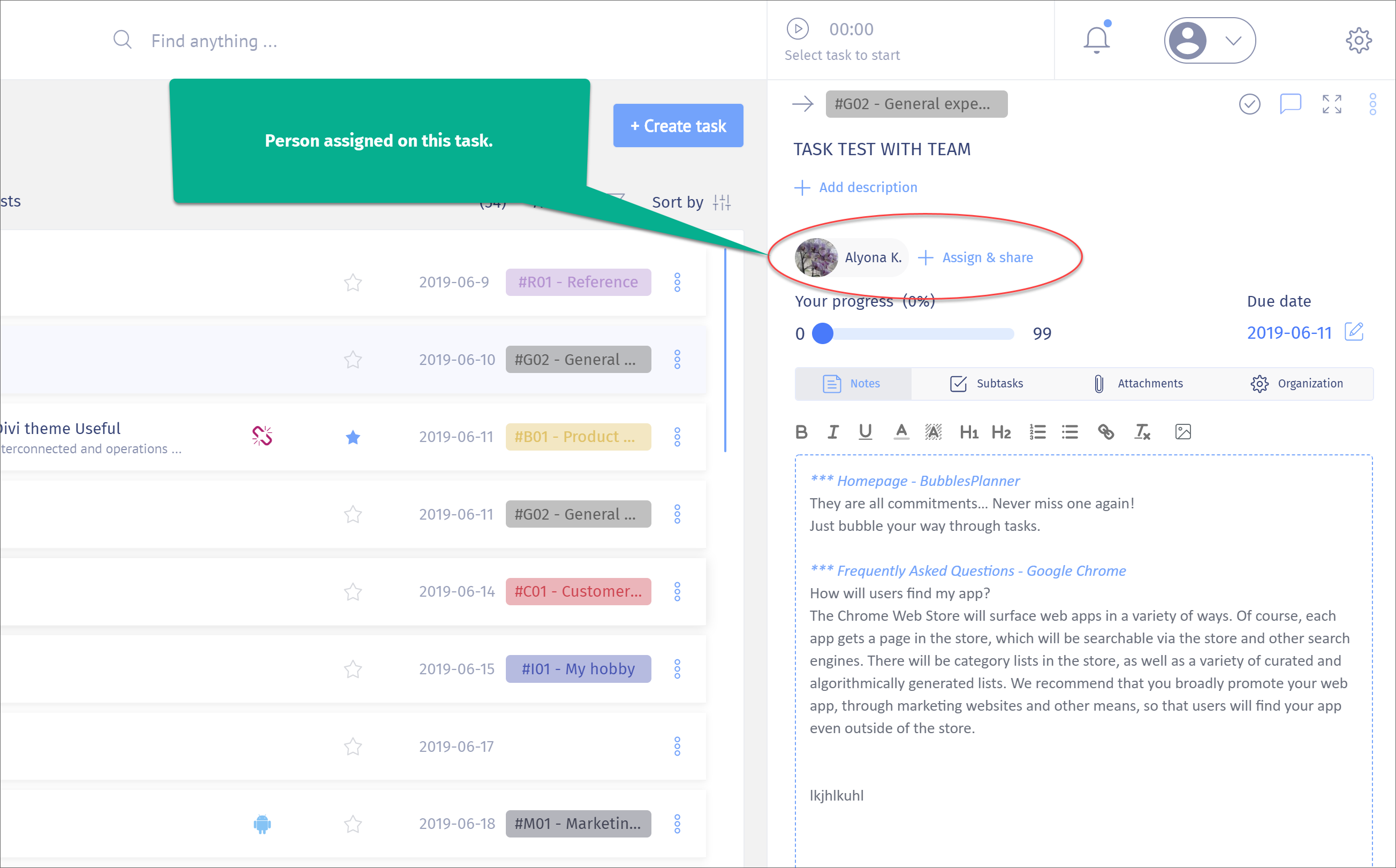Image resolution: width=1396 pixels, height=868 pixels.
Task: Click the Alyona K. assignee avatar
Action: tap(817, 257)
